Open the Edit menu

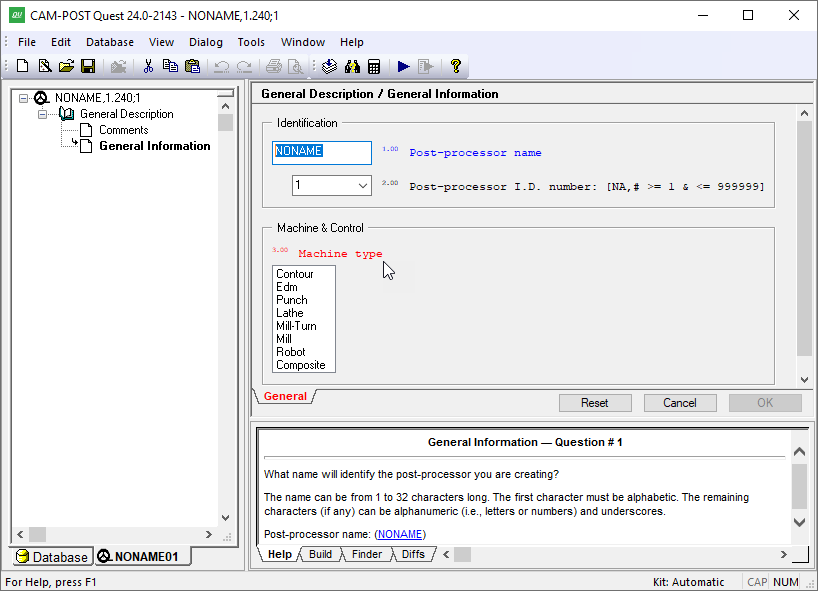point(61,42)
